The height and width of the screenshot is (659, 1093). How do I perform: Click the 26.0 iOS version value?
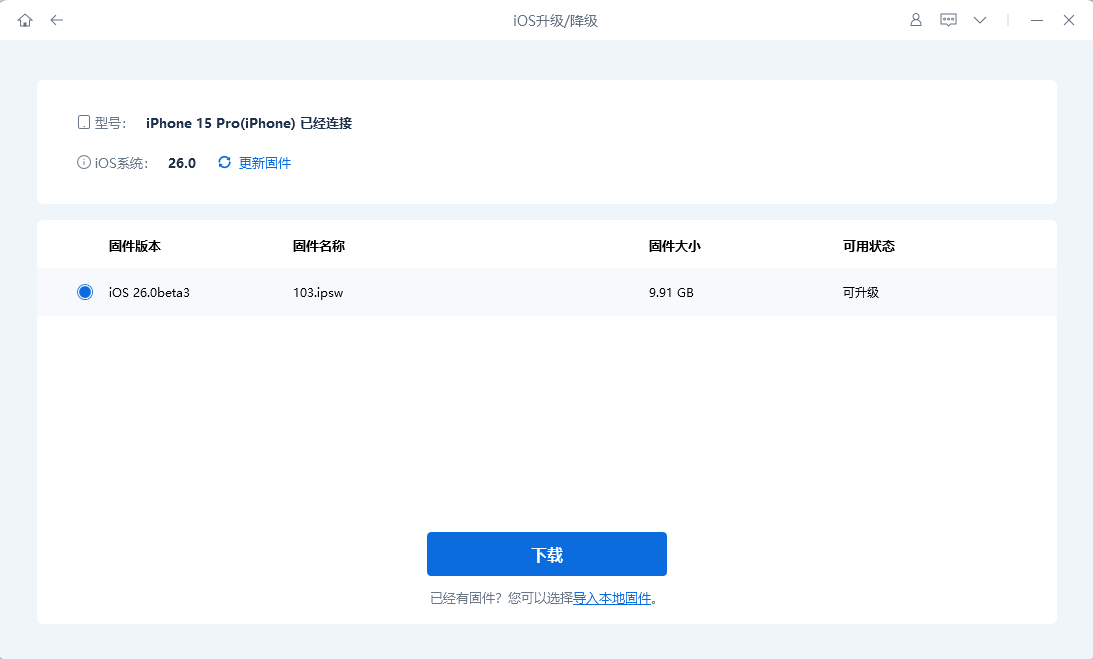(182, 163)
